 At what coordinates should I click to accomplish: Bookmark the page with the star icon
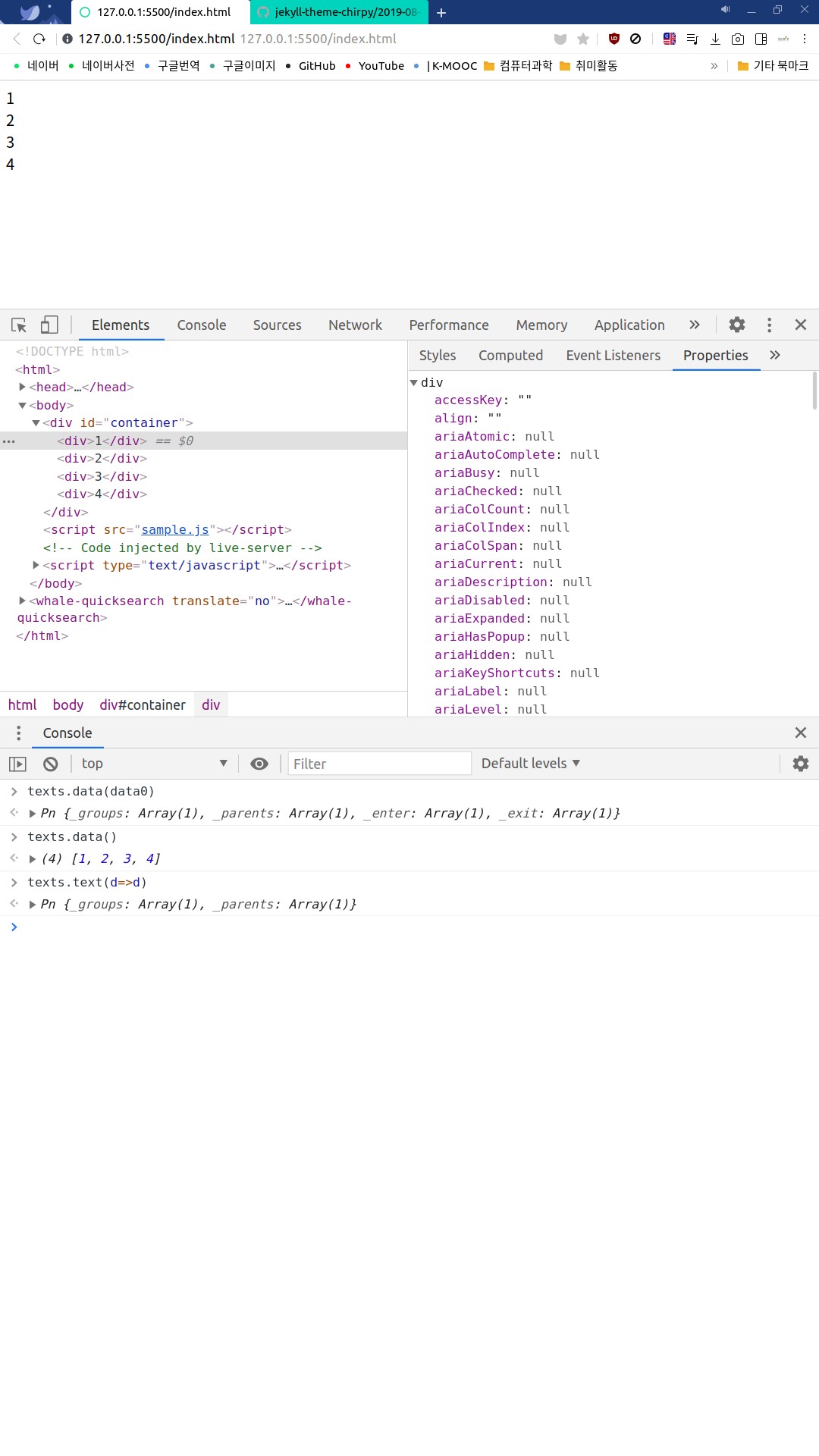pos(583,39)
